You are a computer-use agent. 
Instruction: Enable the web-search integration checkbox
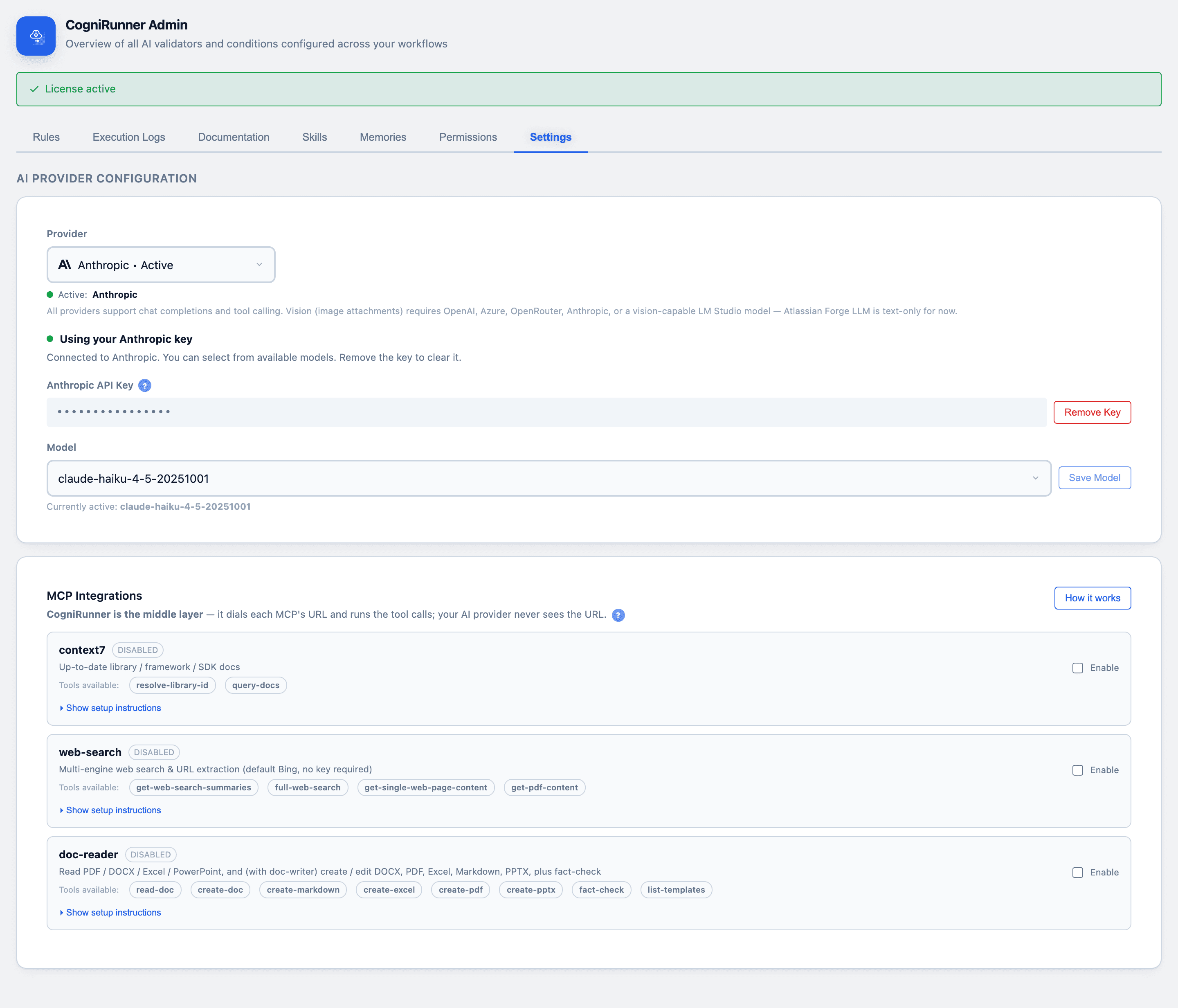[x=1077, y=770]
